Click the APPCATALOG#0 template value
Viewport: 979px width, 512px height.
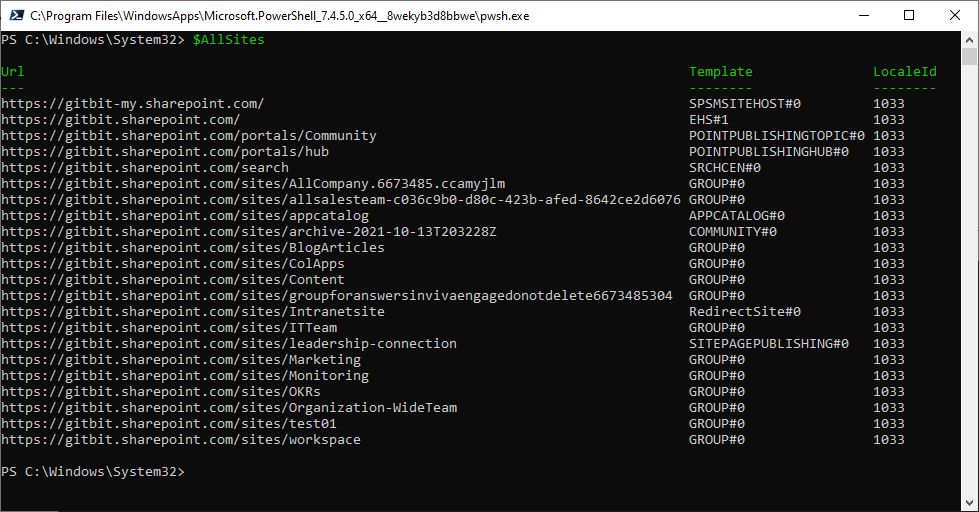click(737, 215)
